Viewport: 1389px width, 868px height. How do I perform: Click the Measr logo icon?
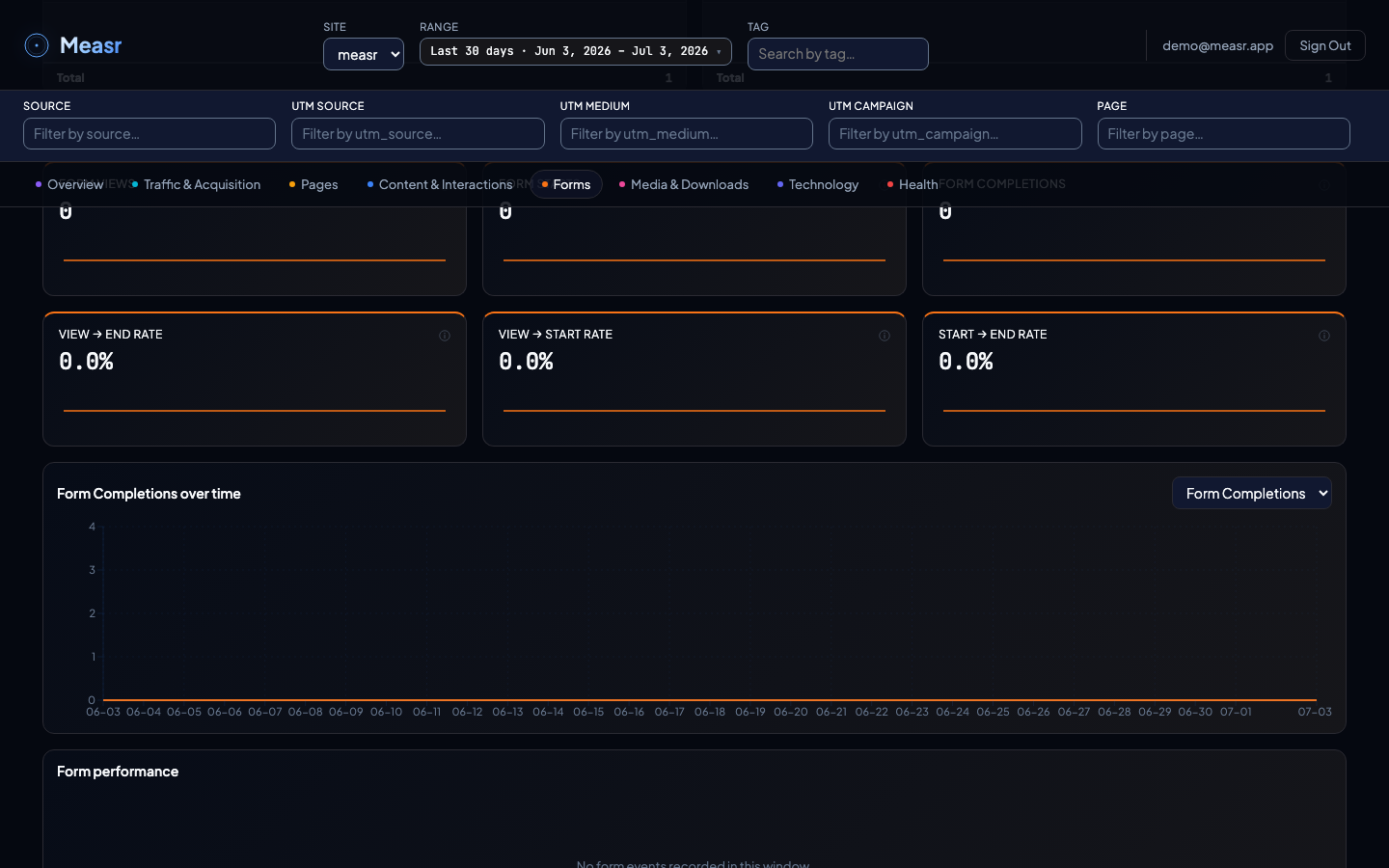click(37, 45)
